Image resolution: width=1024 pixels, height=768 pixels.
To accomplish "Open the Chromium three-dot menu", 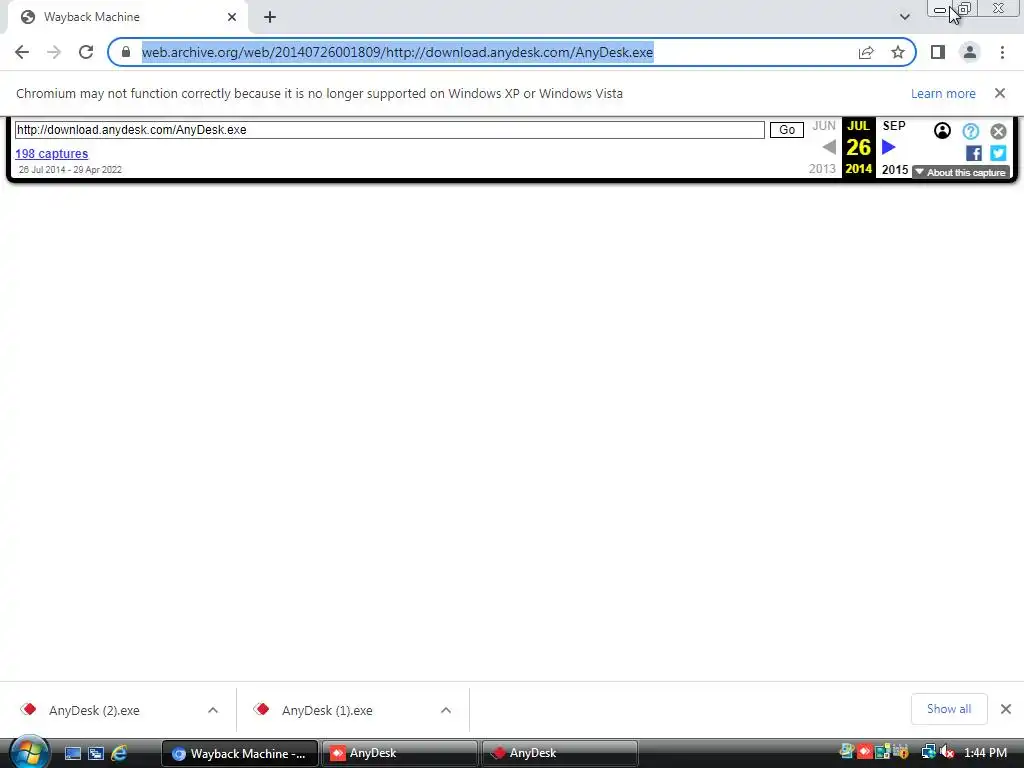I will [x=1002, y=52].
